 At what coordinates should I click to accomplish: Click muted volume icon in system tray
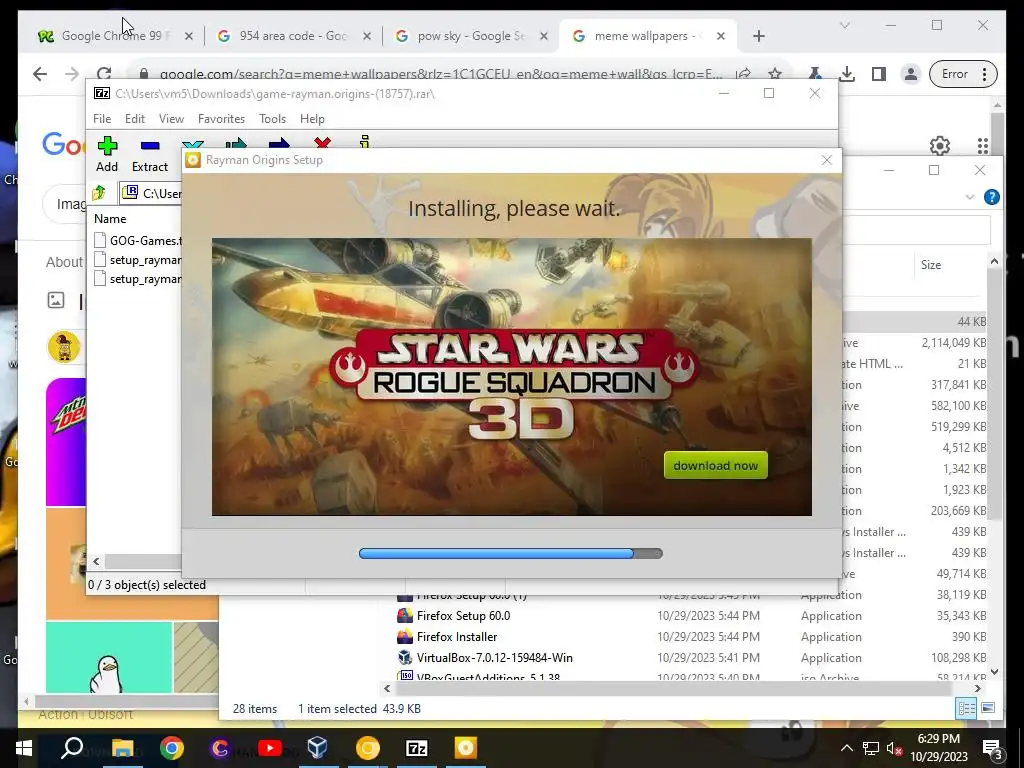point(895,748)
